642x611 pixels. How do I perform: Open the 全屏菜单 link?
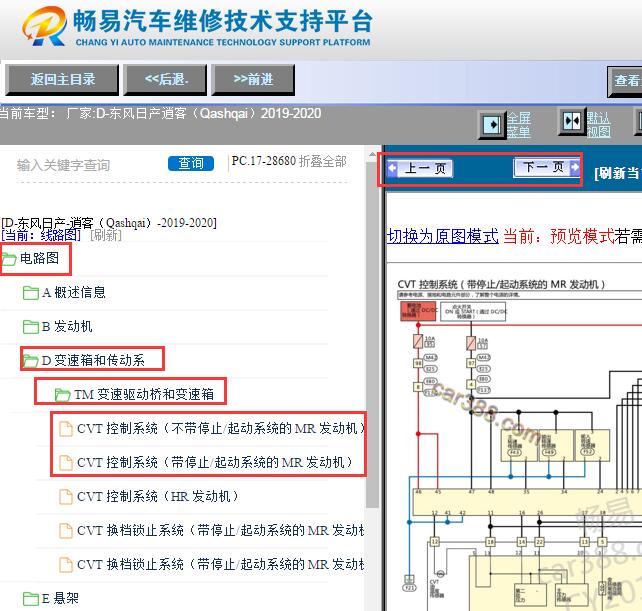click(519, 125)
